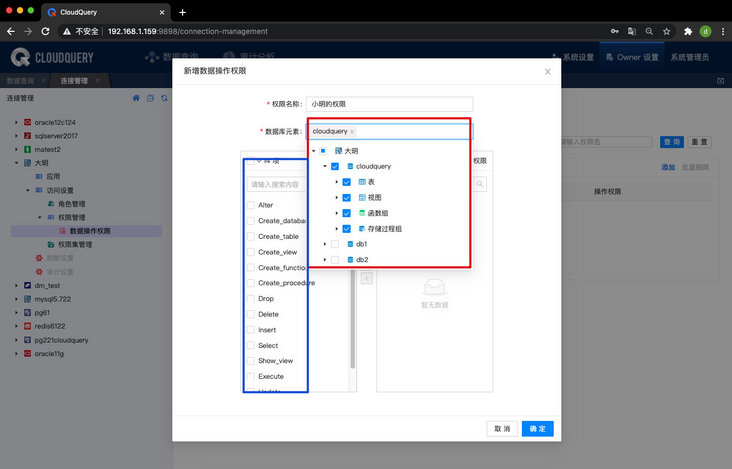Expand the 存储过程组 node arrow
This screenshot has width=732, height=469.
(x=337, y=229)
